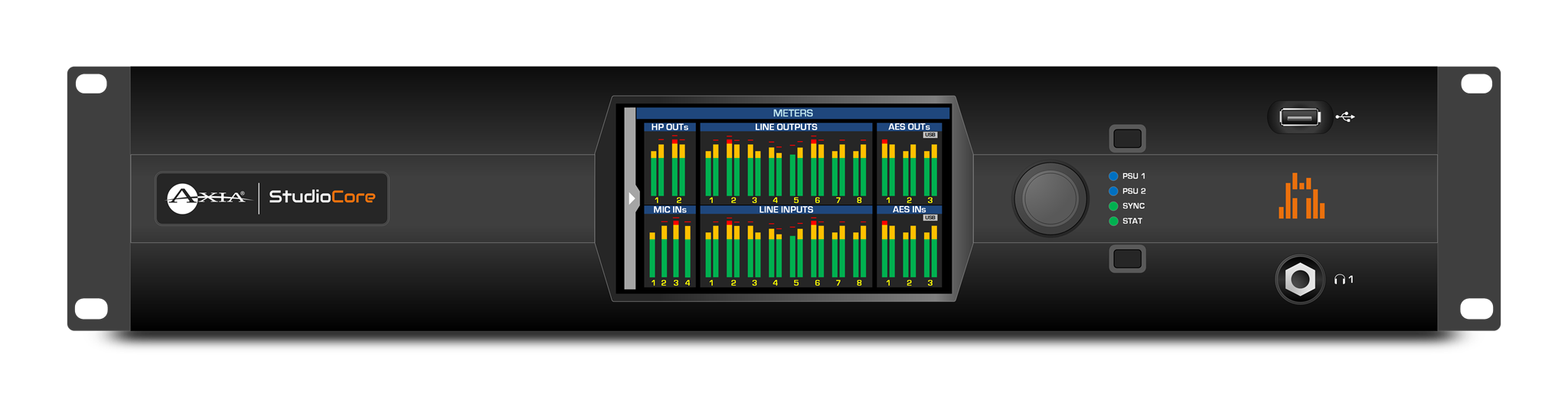Click the headphone 1 jack
Viewport: 1568px width, 397px height.
(1299, 280)
